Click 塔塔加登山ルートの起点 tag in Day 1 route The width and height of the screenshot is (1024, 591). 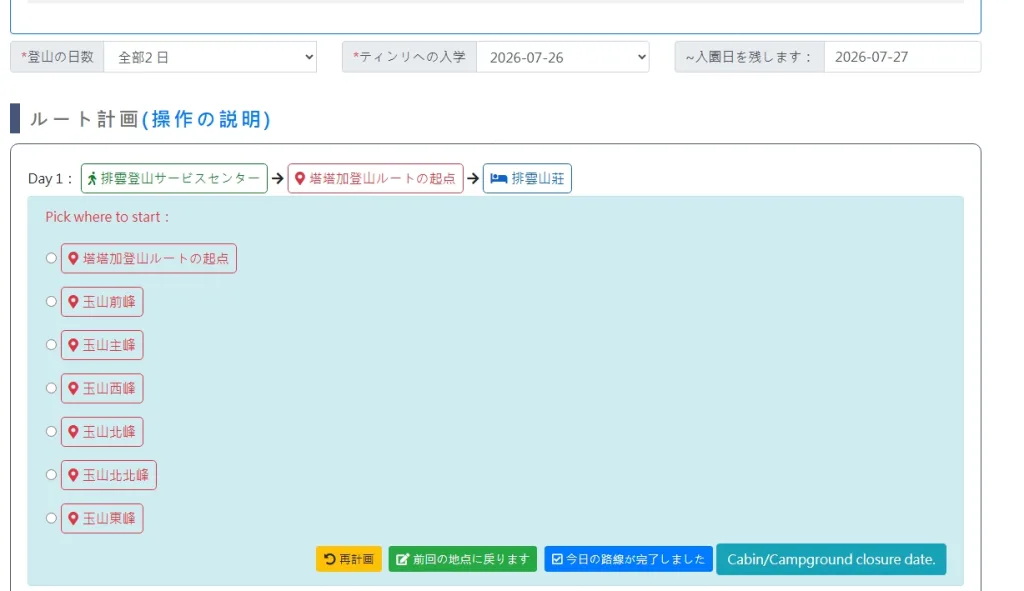376,178
